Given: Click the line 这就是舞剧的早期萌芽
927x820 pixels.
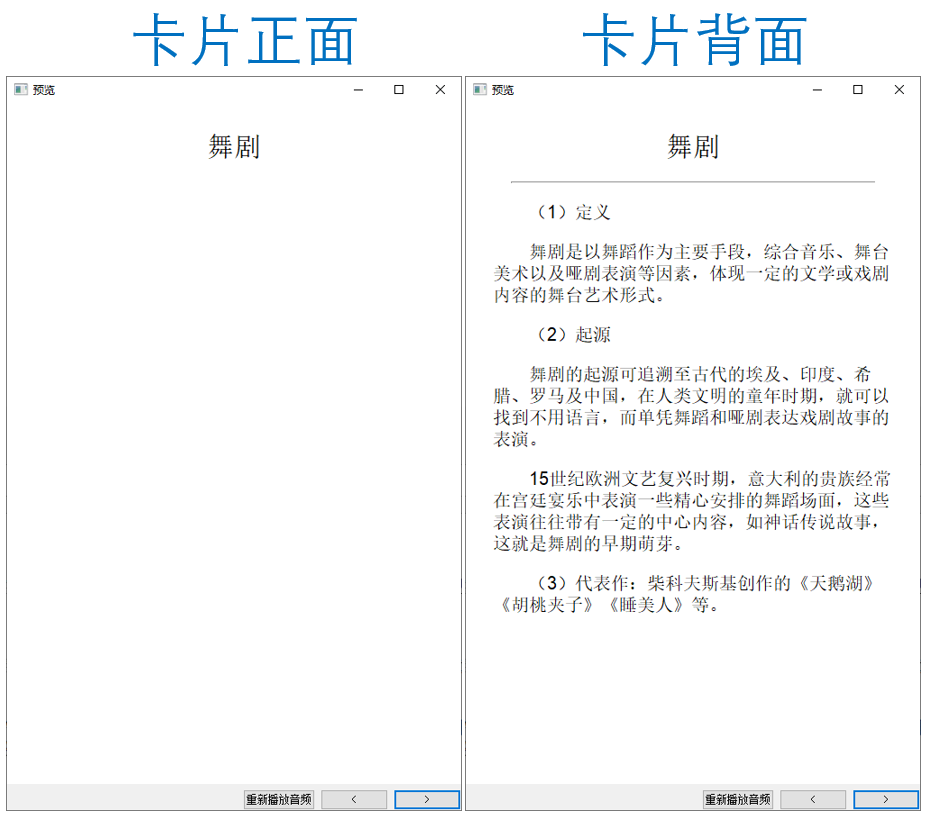Looking at the screenshot, I should pos(589,544).
